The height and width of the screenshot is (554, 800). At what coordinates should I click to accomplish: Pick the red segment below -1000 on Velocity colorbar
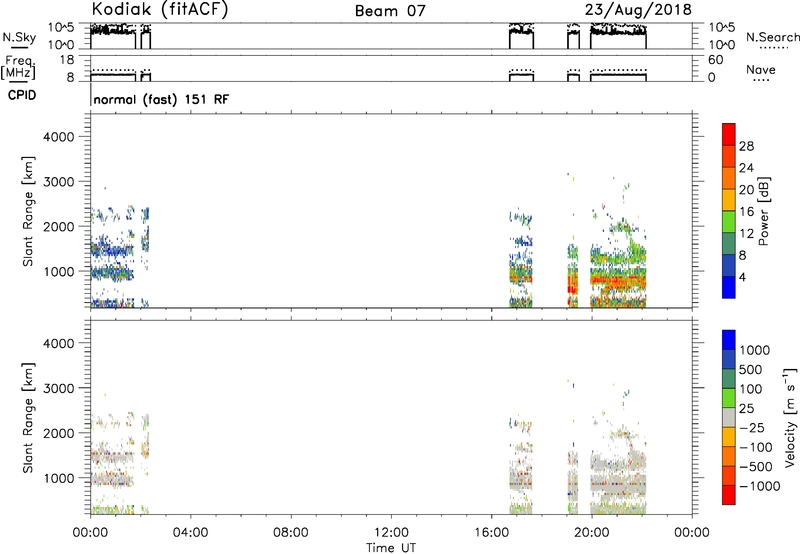click(729, 495)
